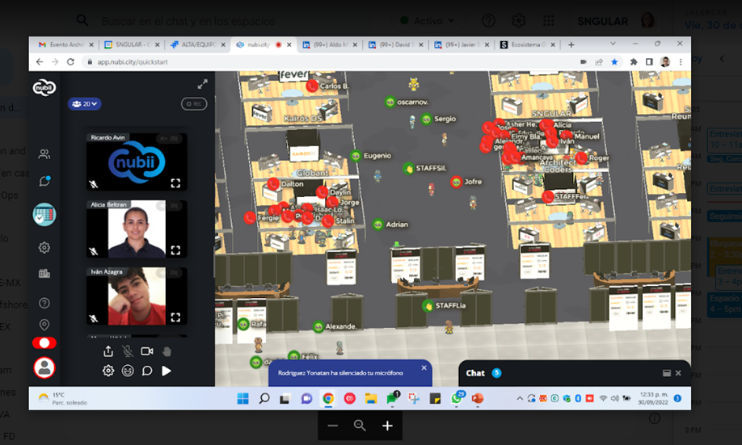Toggle the camera button in the call controls
The height and width of the screenshot is (445, 742).
tap(147, 351)
